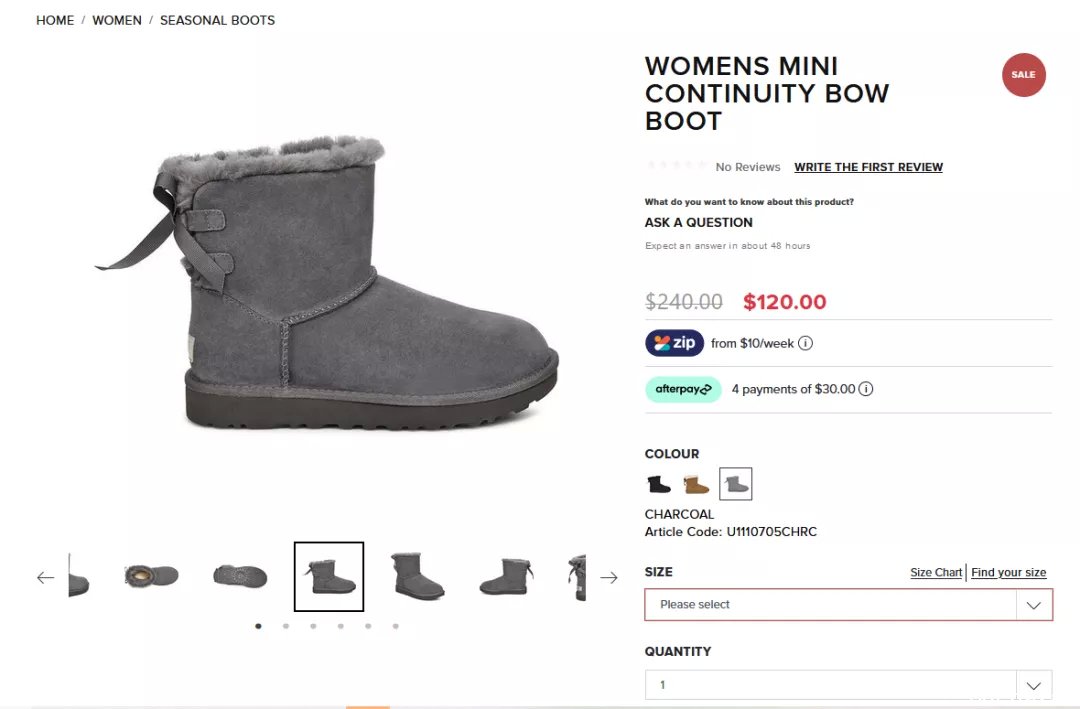This screenshot has width=1080, height=709.
Task: Click the Afterpay payments info icon
Action: [x=866, y=389]
